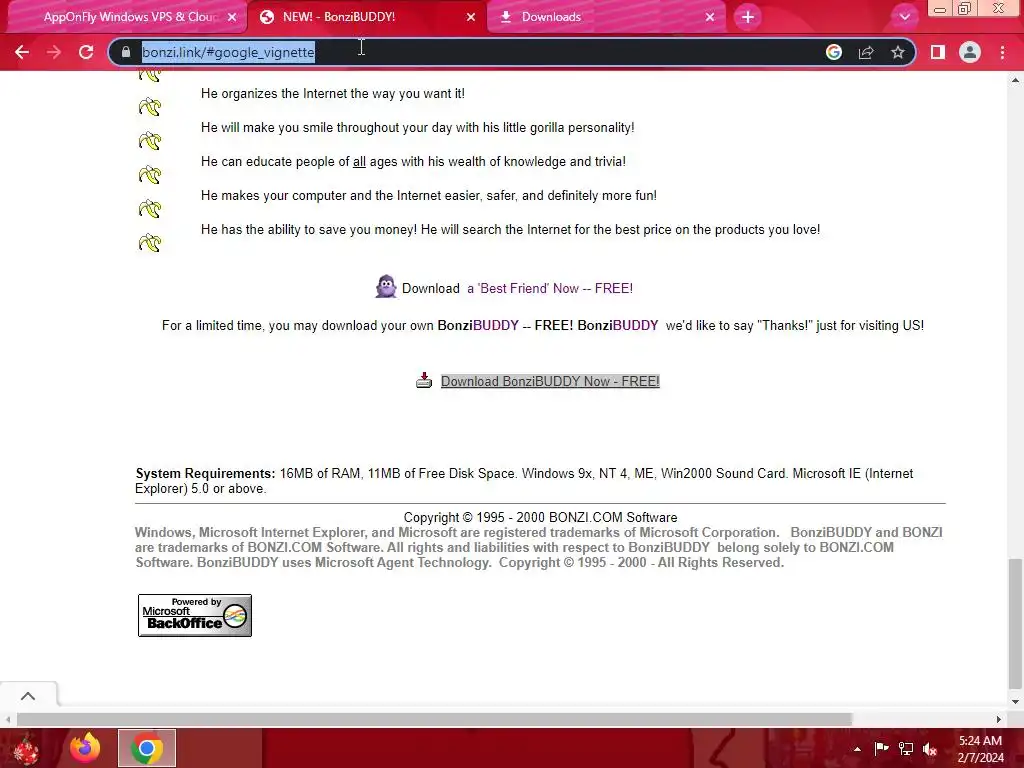Click the underlined word 'all'
1024x768 pixels.
coord(359,162)
